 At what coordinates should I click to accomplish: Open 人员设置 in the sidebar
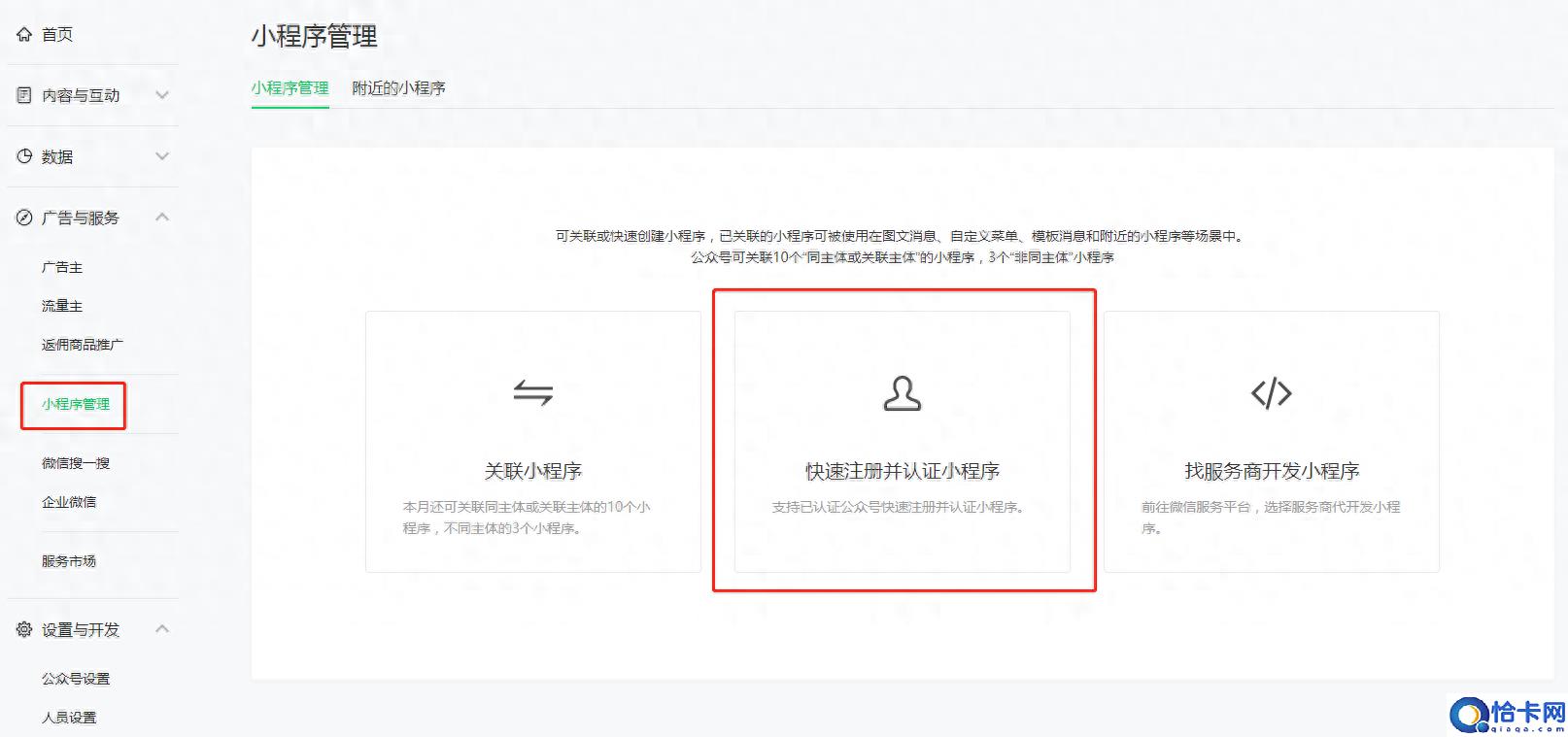tap(69, 718)
